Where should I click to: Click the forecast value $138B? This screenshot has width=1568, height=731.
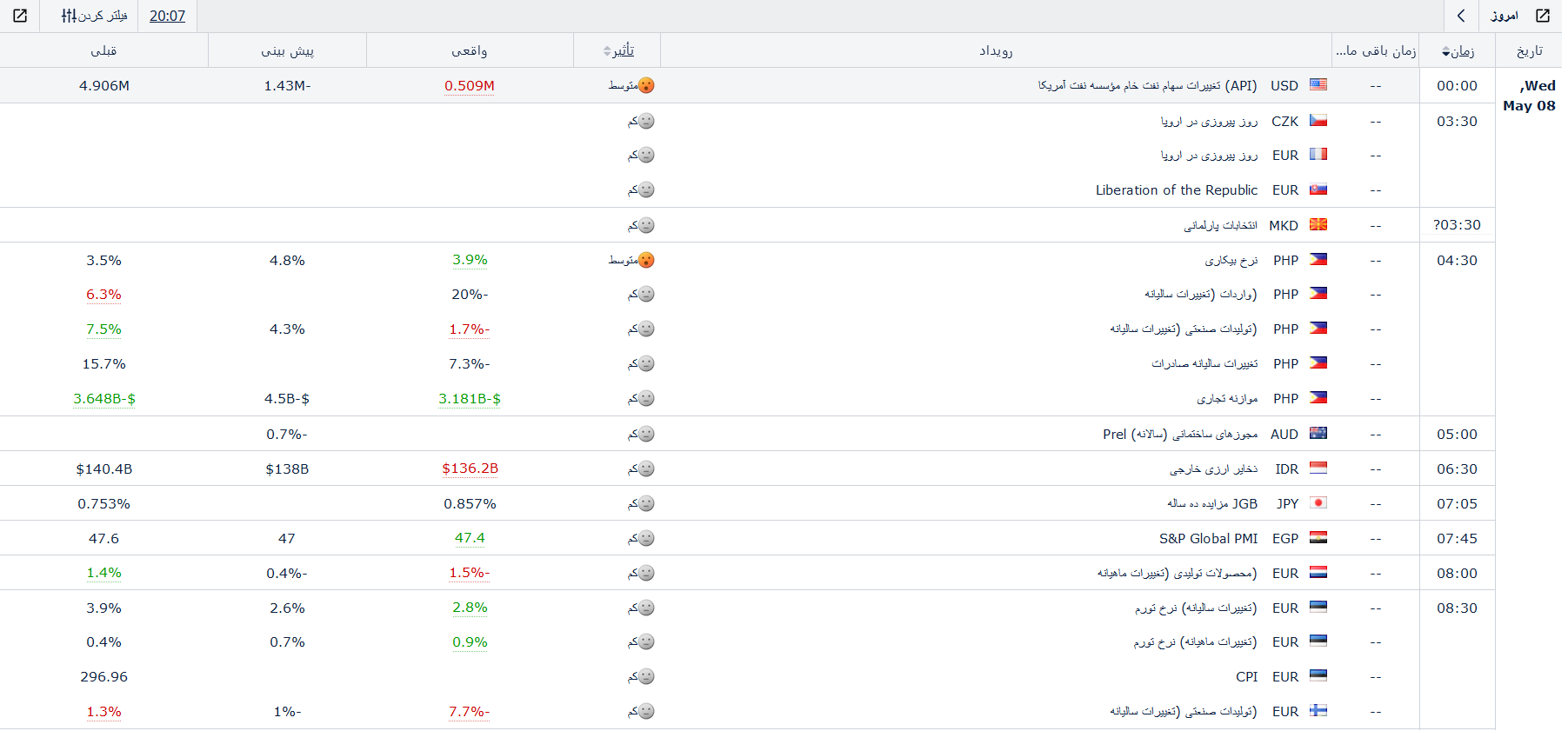pos(288,469)
